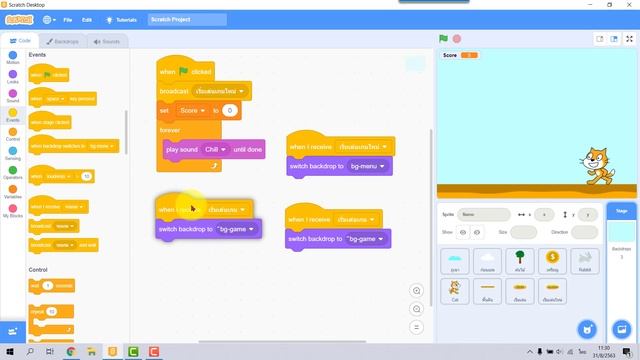Open the File menu

click(x=68, y=20)
